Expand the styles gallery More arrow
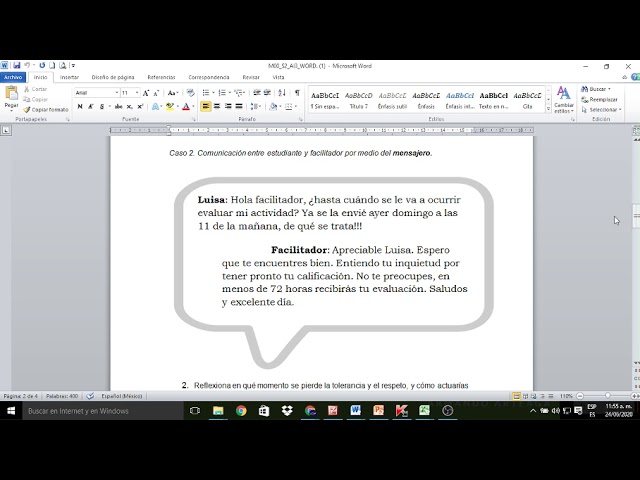This screenshot has height=480, width=640. tap(548, 109)
